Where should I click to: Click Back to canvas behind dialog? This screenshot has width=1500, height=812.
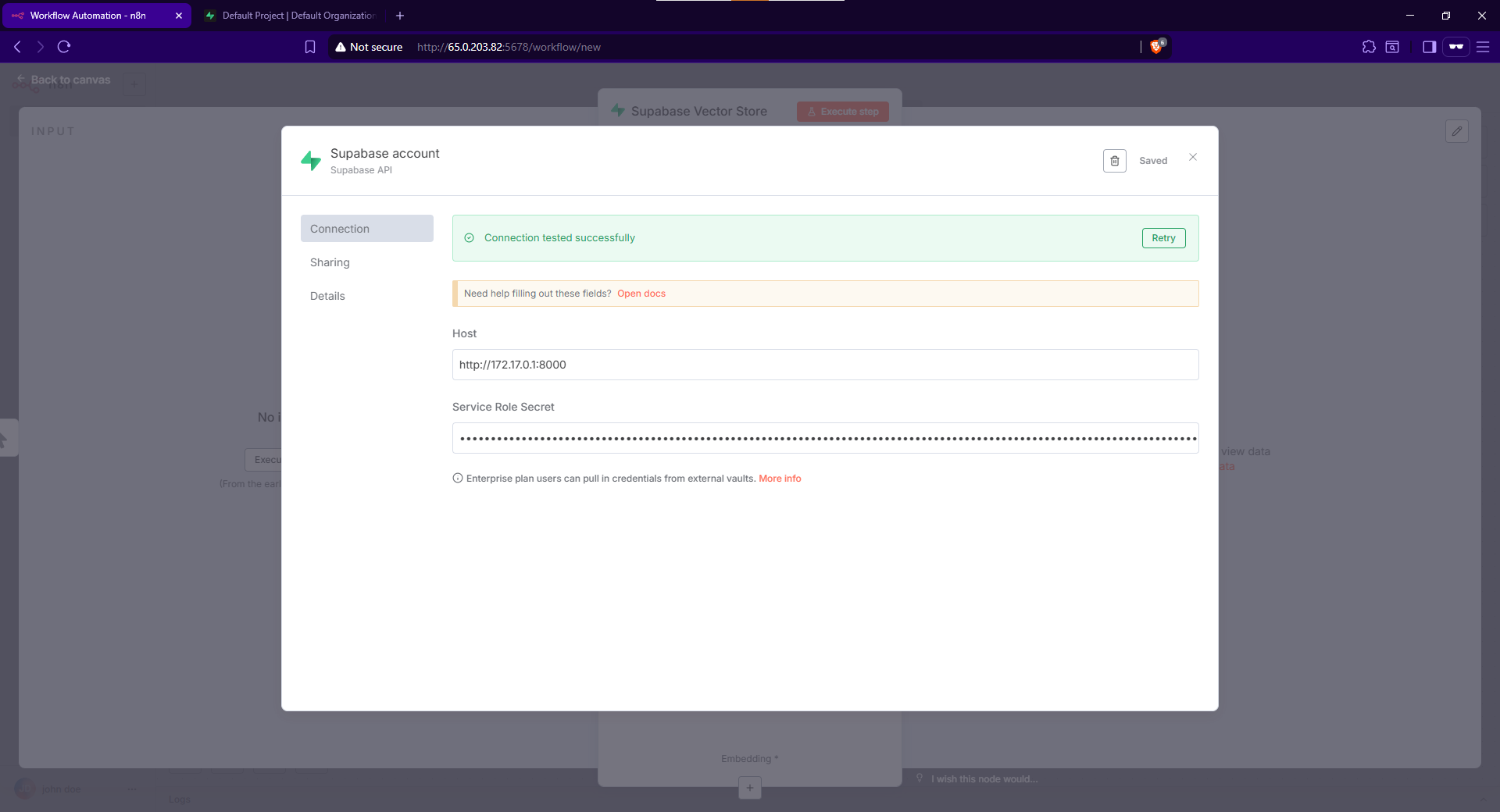(x=63, y=80)
